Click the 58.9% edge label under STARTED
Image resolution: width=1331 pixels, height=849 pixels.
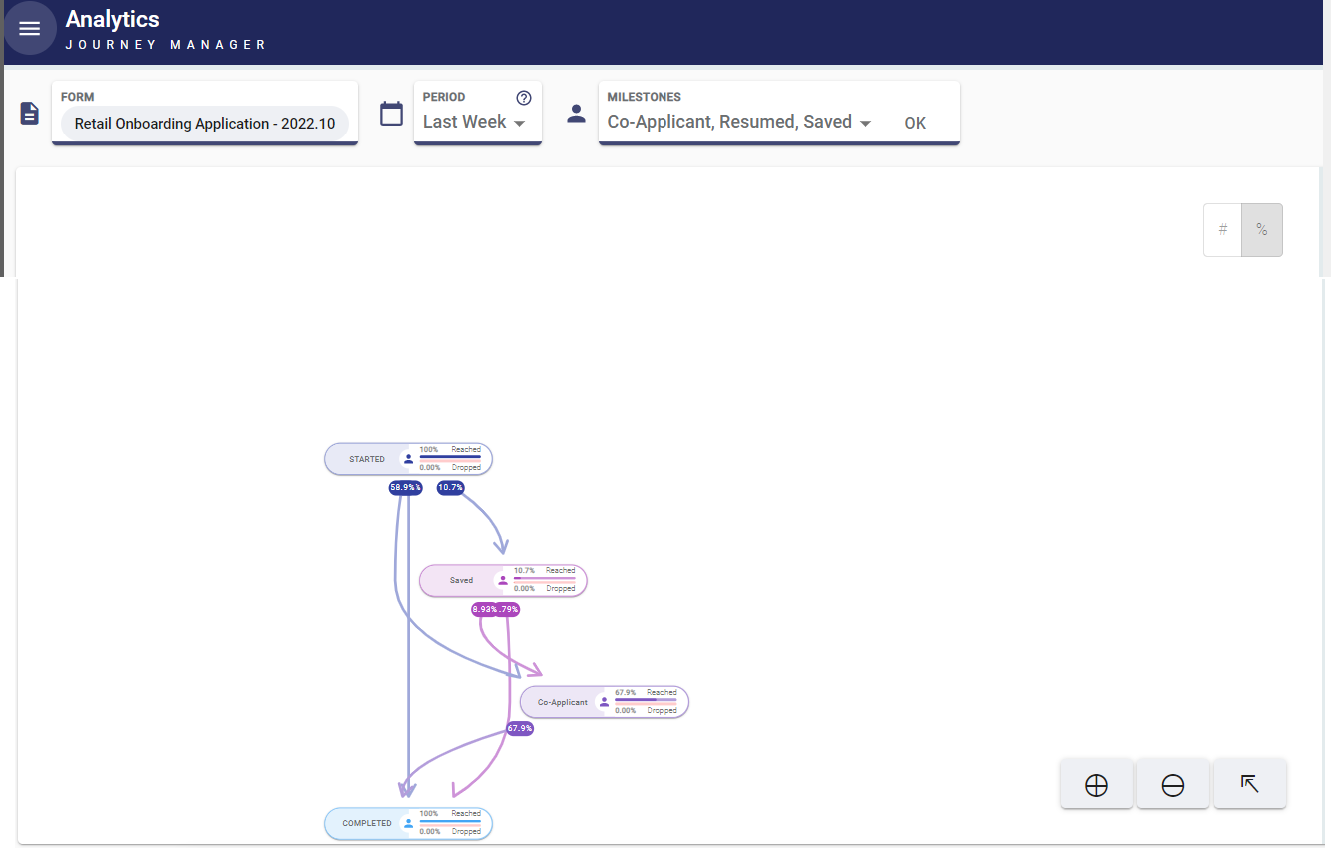pos(405,487)
